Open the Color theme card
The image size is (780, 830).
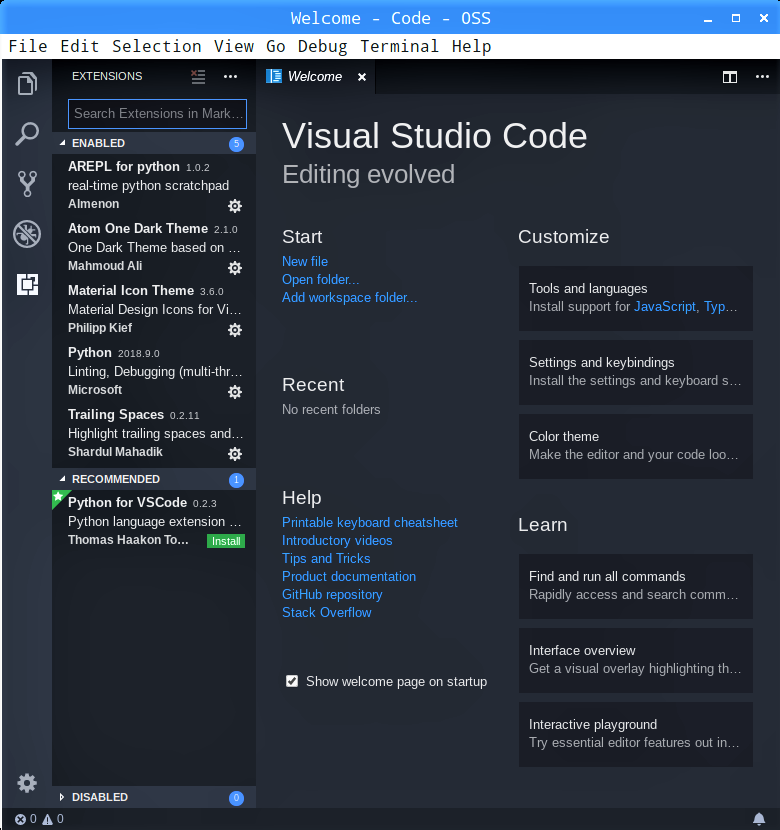[636, 447]
